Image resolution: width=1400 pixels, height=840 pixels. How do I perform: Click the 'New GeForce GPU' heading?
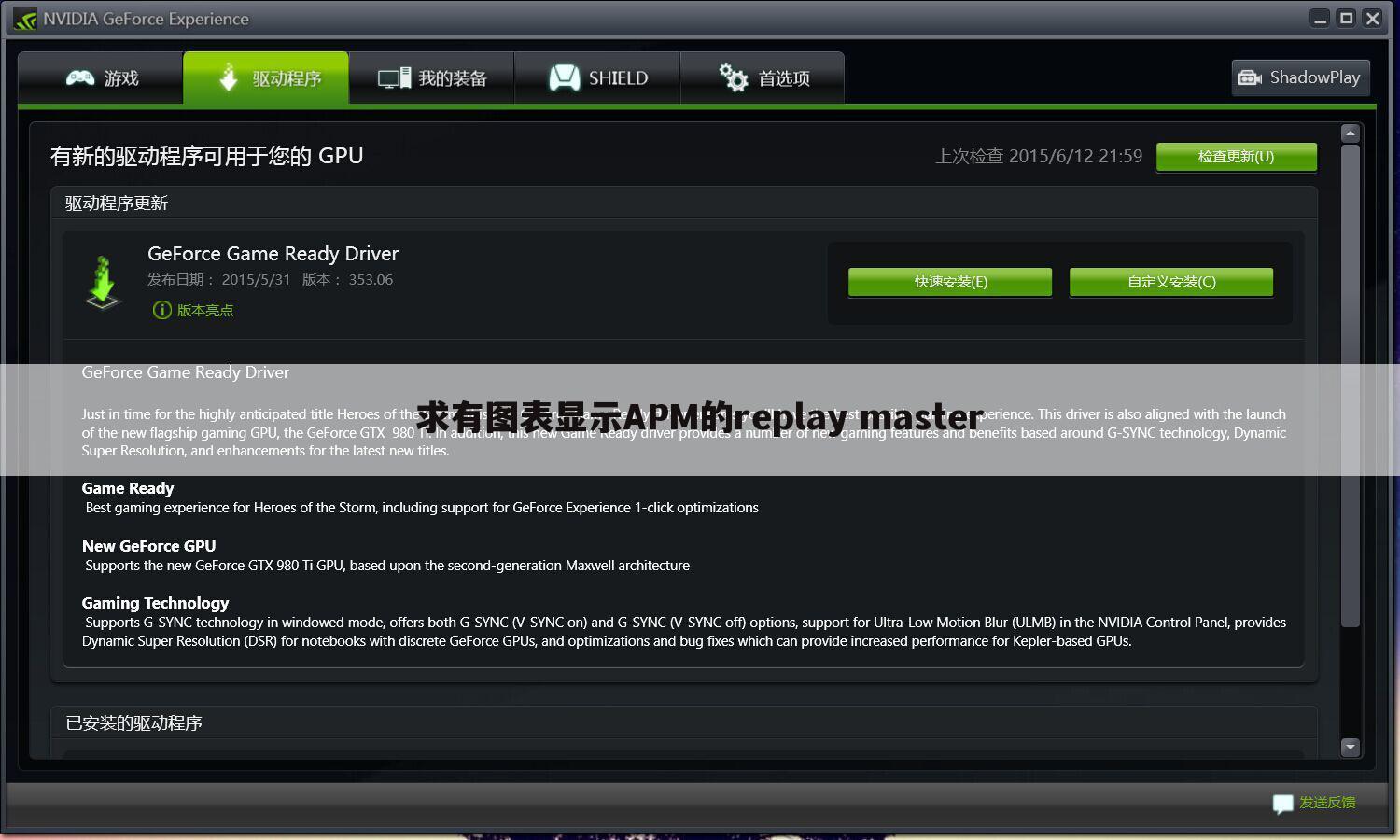click(149, 546)
